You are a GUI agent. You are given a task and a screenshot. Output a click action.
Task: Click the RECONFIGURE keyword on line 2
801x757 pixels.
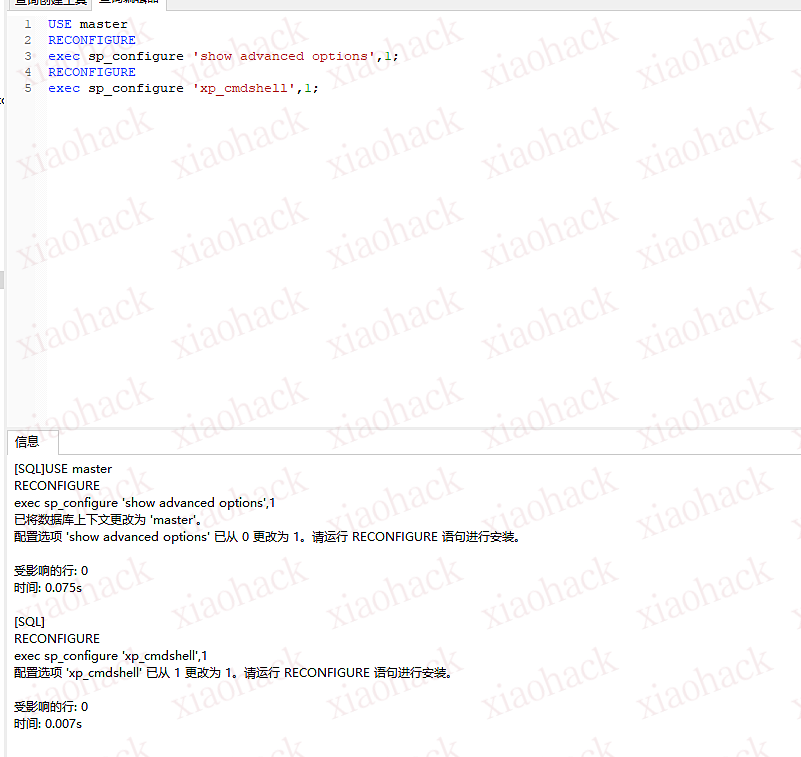[91, 39]
